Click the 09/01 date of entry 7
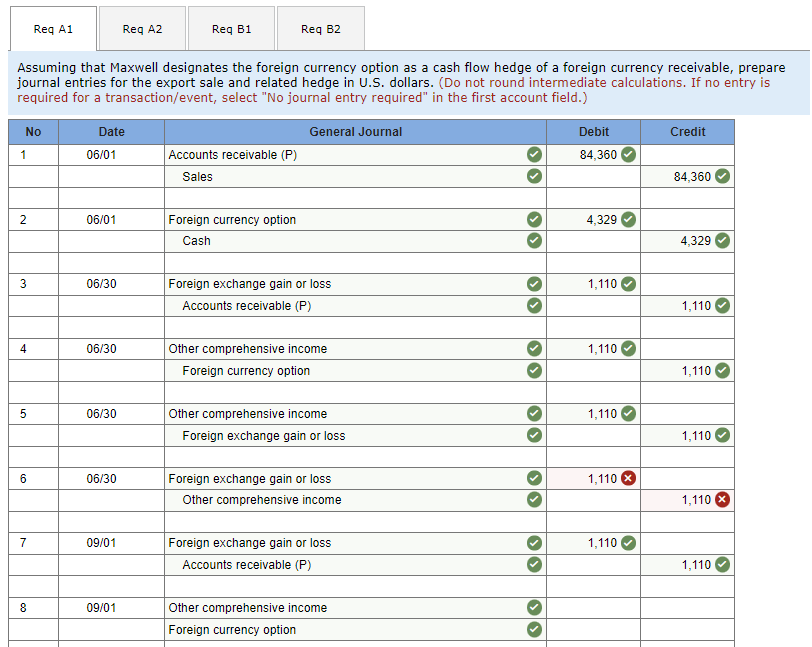Image resolution: width=812 pixels, height=647 pixels. (101, 543)
